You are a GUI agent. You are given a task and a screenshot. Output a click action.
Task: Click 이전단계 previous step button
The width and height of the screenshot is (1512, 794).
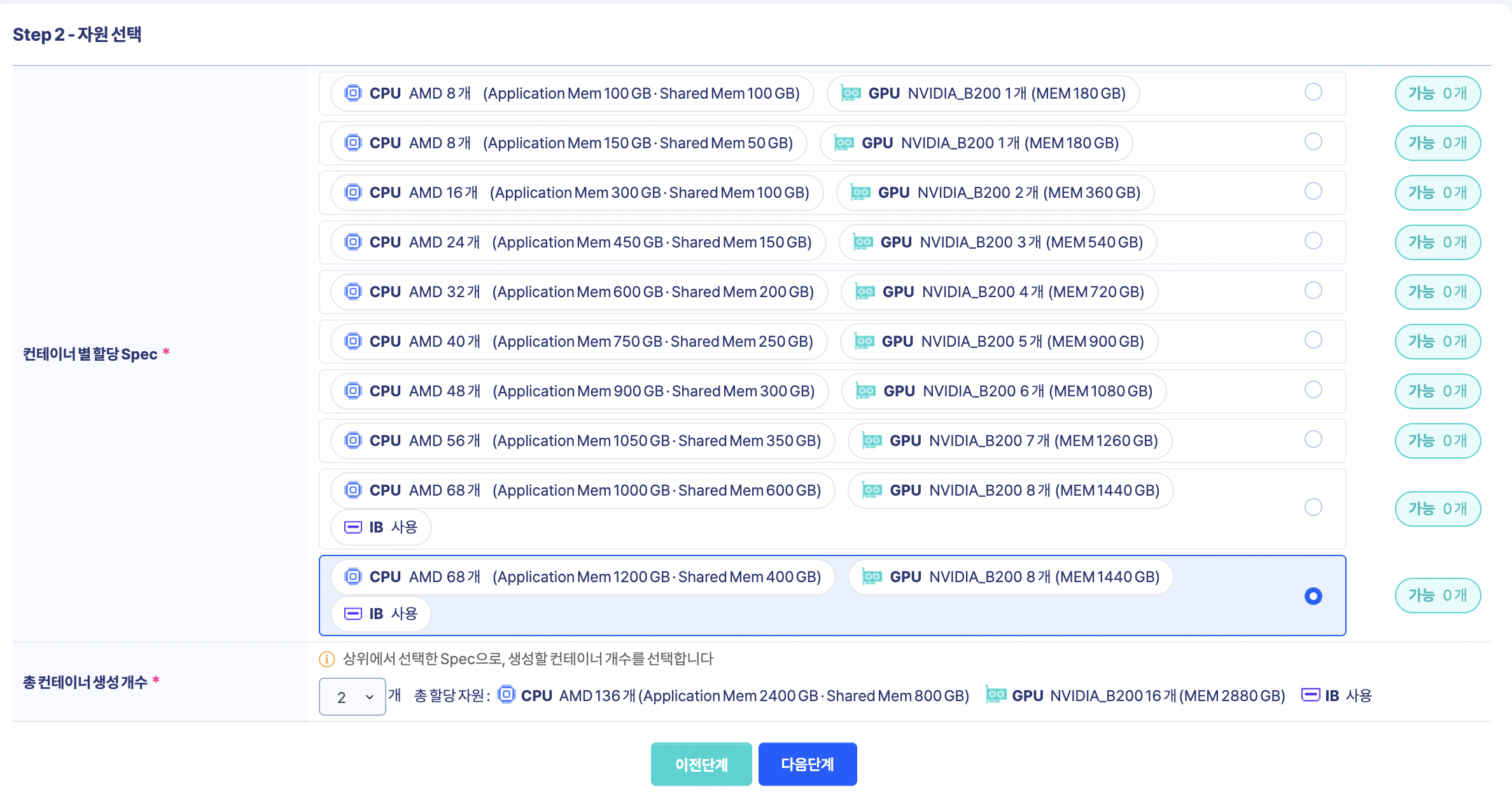point(701,764)
